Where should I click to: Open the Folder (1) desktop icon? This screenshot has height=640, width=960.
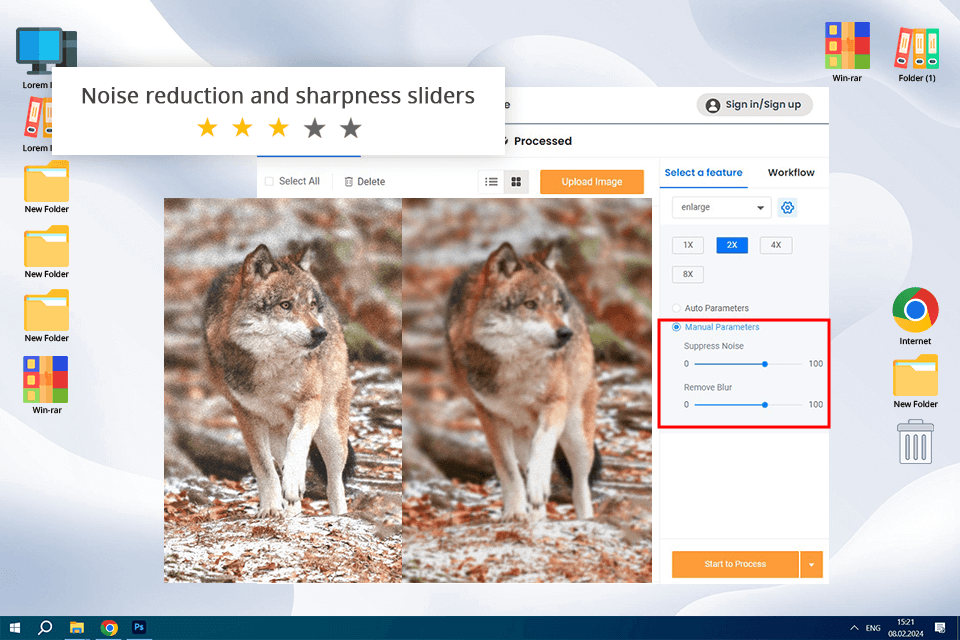coord(917,48)
